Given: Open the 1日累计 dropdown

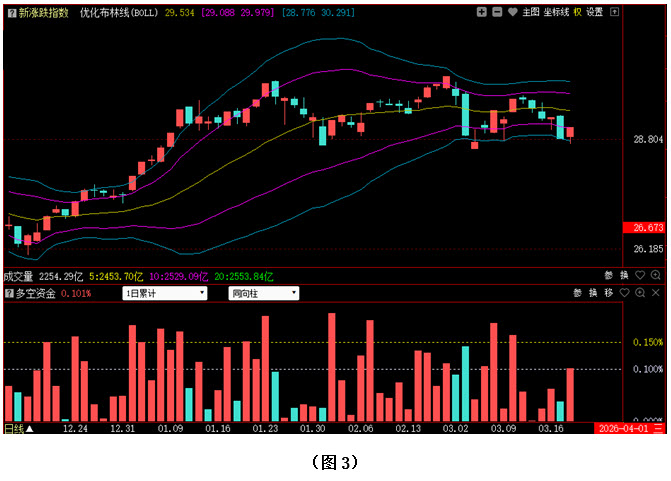Looking at the screenshot, I should coord(165,294).
